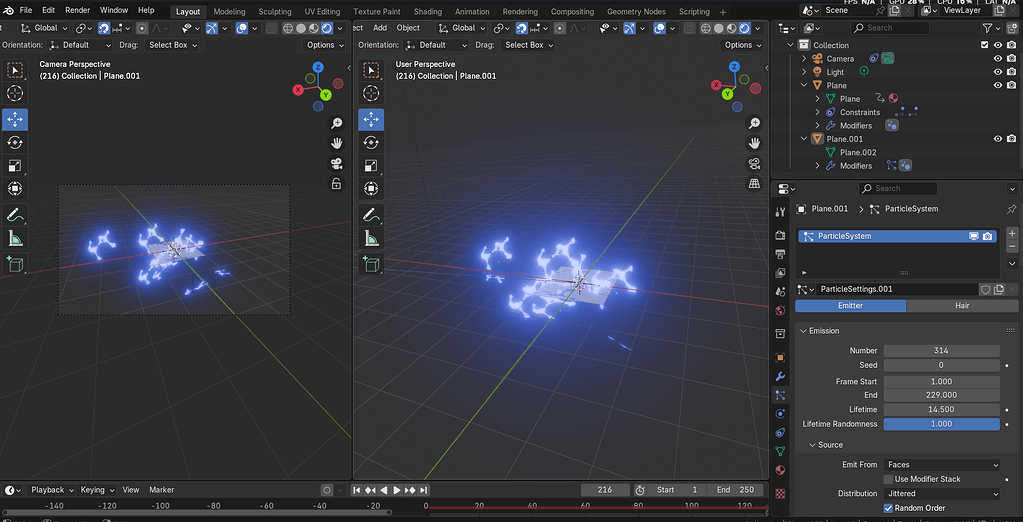Switch perspective/orthographic grid icon in User Perspective viewport
Image resolution: width=1023 pixels, height=522 pixels.
pos(755,183)
